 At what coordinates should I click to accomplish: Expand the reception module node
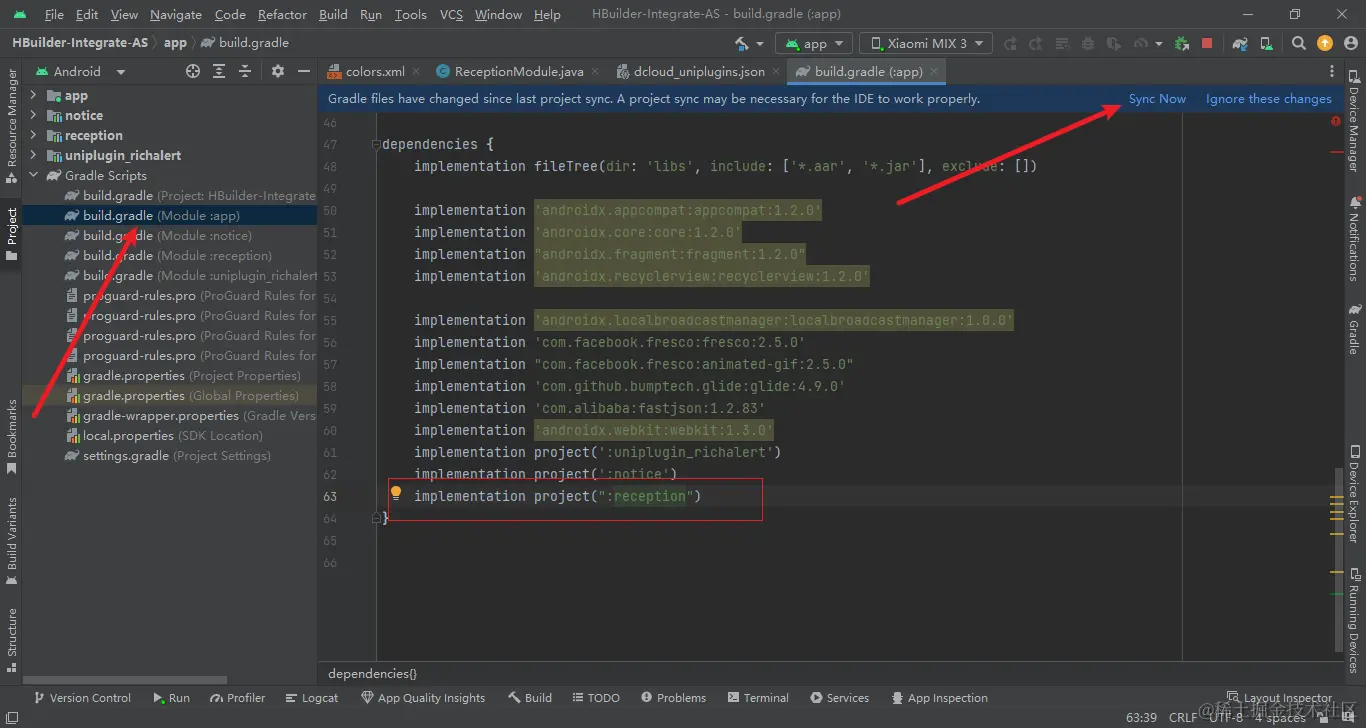[x=33, y=135]
